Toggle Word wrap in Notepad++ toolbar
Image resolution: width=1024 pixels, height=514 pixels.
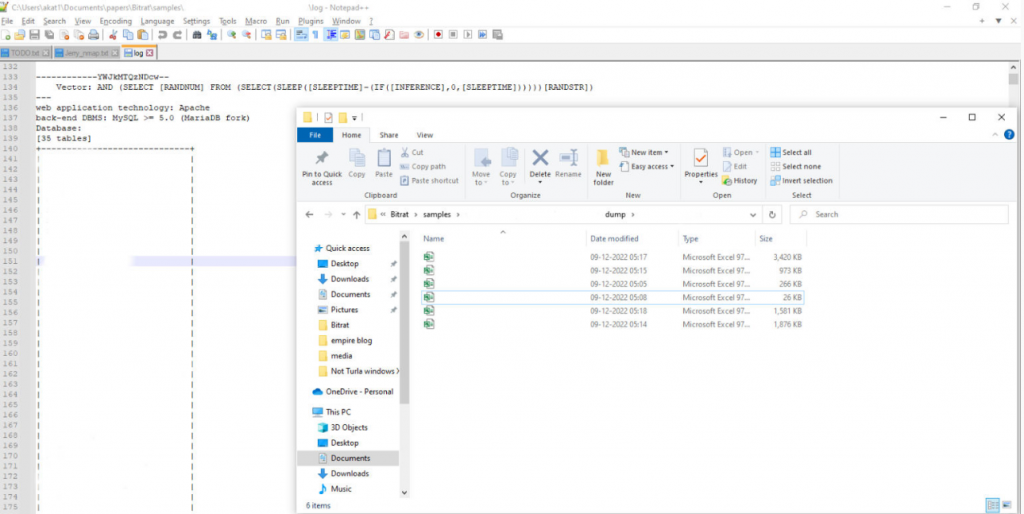(301, 35)
